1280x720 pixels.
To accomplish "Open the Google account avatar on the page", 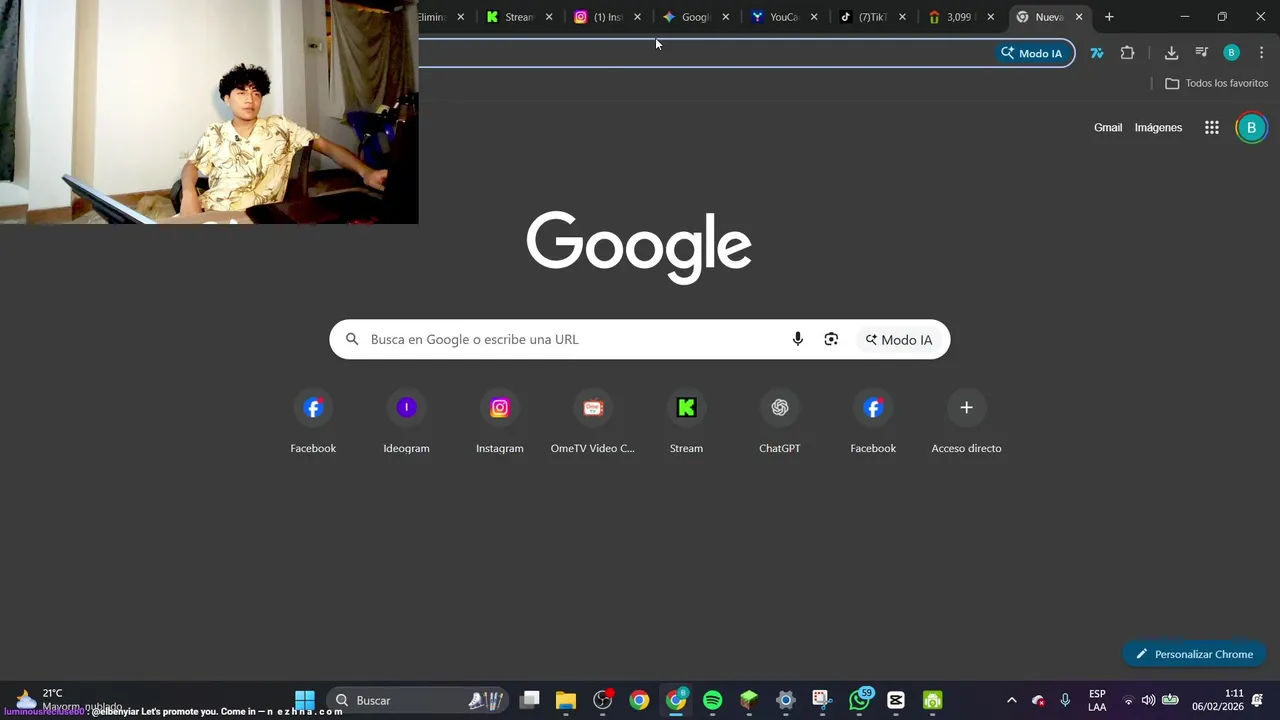I will coord(1251,127).
